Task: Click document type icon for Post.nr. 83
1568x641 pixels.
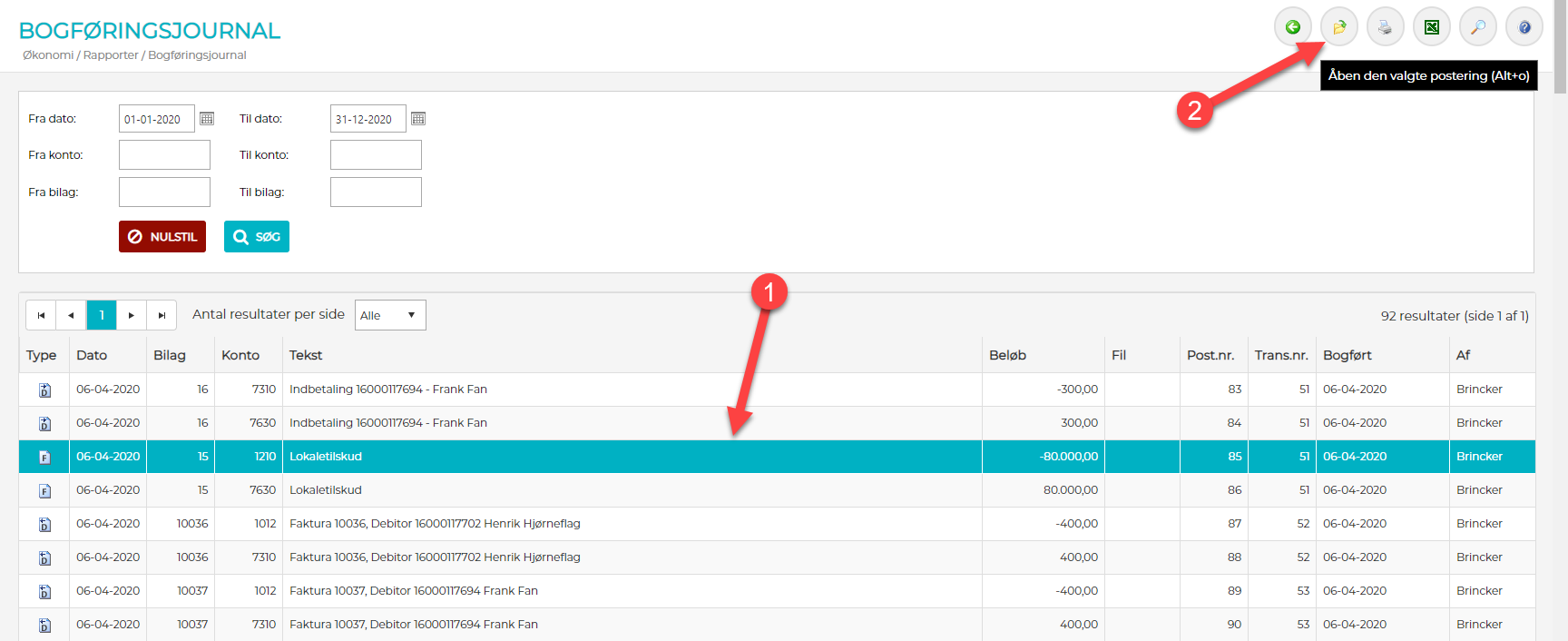Action: coord(44,390)
